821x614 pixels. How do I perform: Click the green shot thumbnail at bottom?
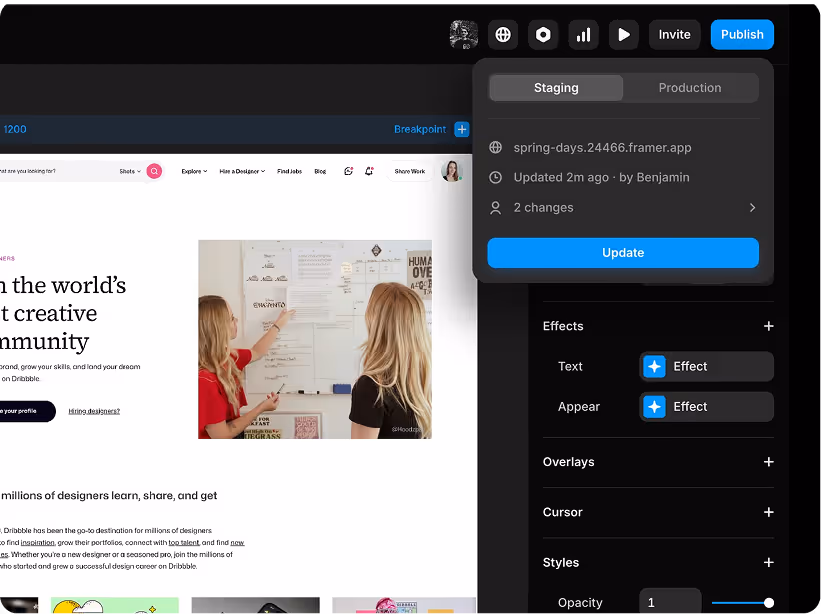pyautogui.click(x=115, y=605)
